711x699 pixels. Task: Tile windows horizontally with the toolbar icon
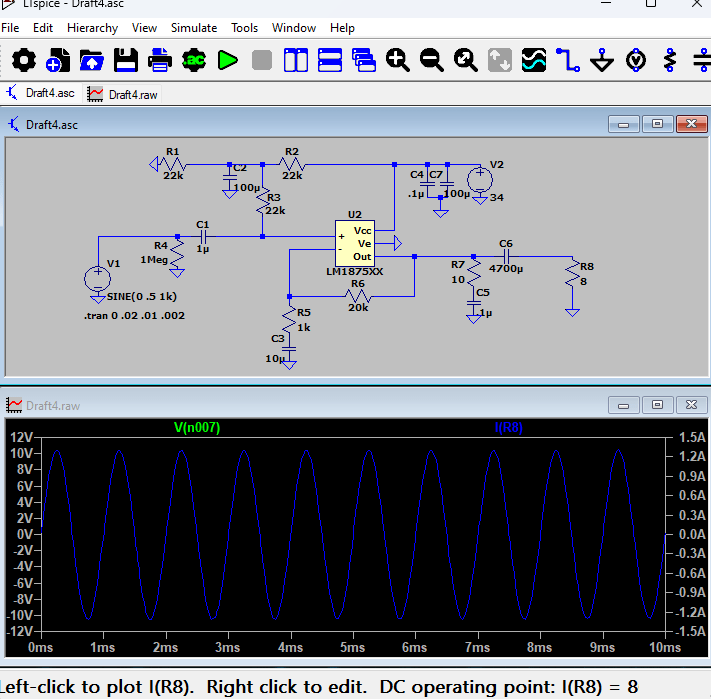(330, 60)
